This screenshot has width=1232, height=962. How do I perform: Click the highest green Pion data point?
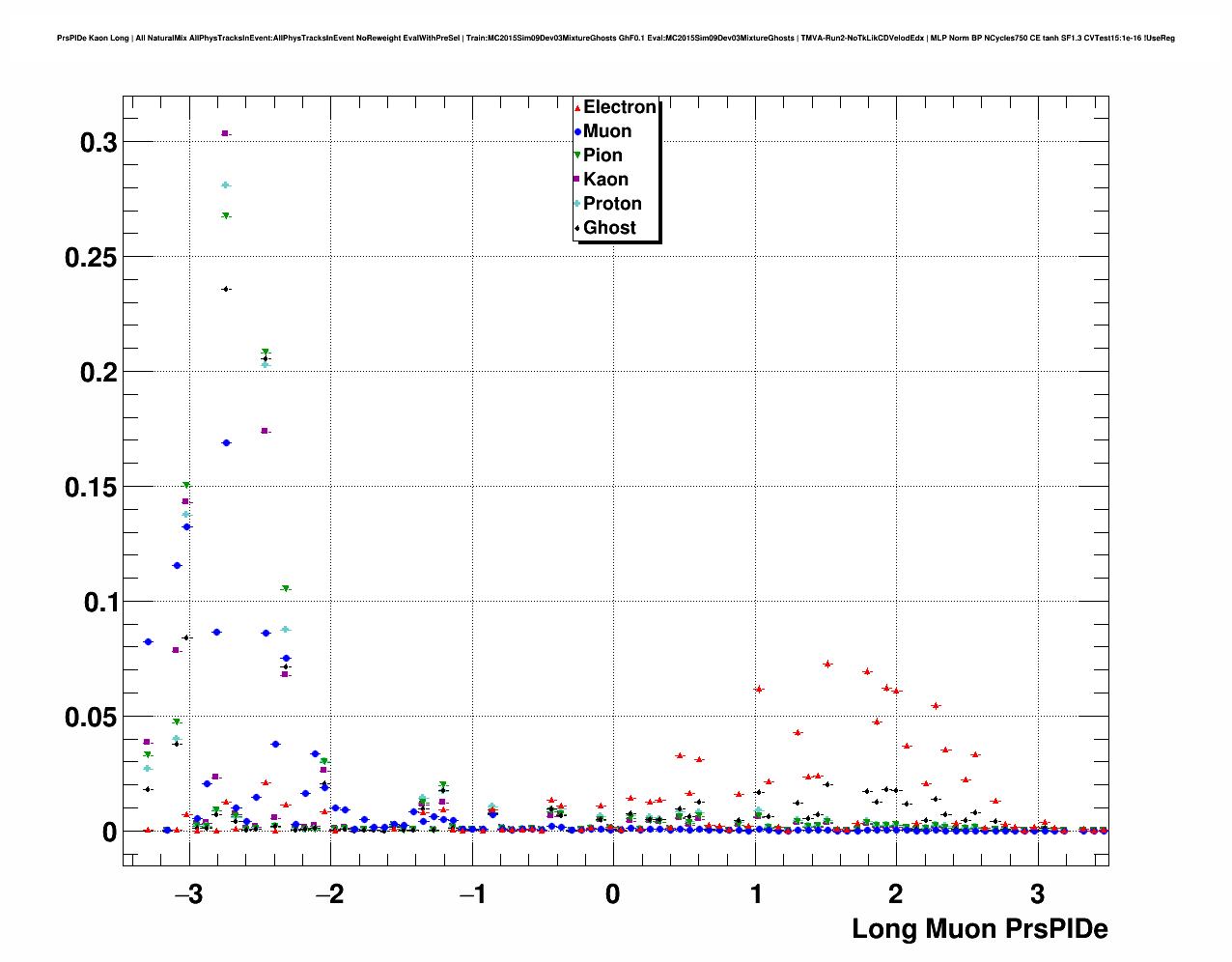pyautogui.click(x=226, y=216)
